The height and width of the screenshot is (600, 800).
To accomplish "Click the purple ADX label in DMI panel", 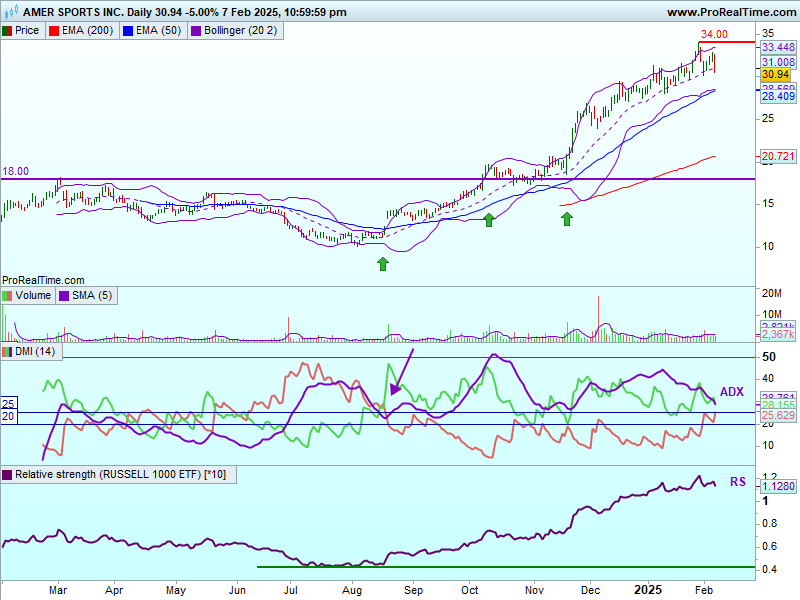I will pyautogui.click(x=732, y=391).
